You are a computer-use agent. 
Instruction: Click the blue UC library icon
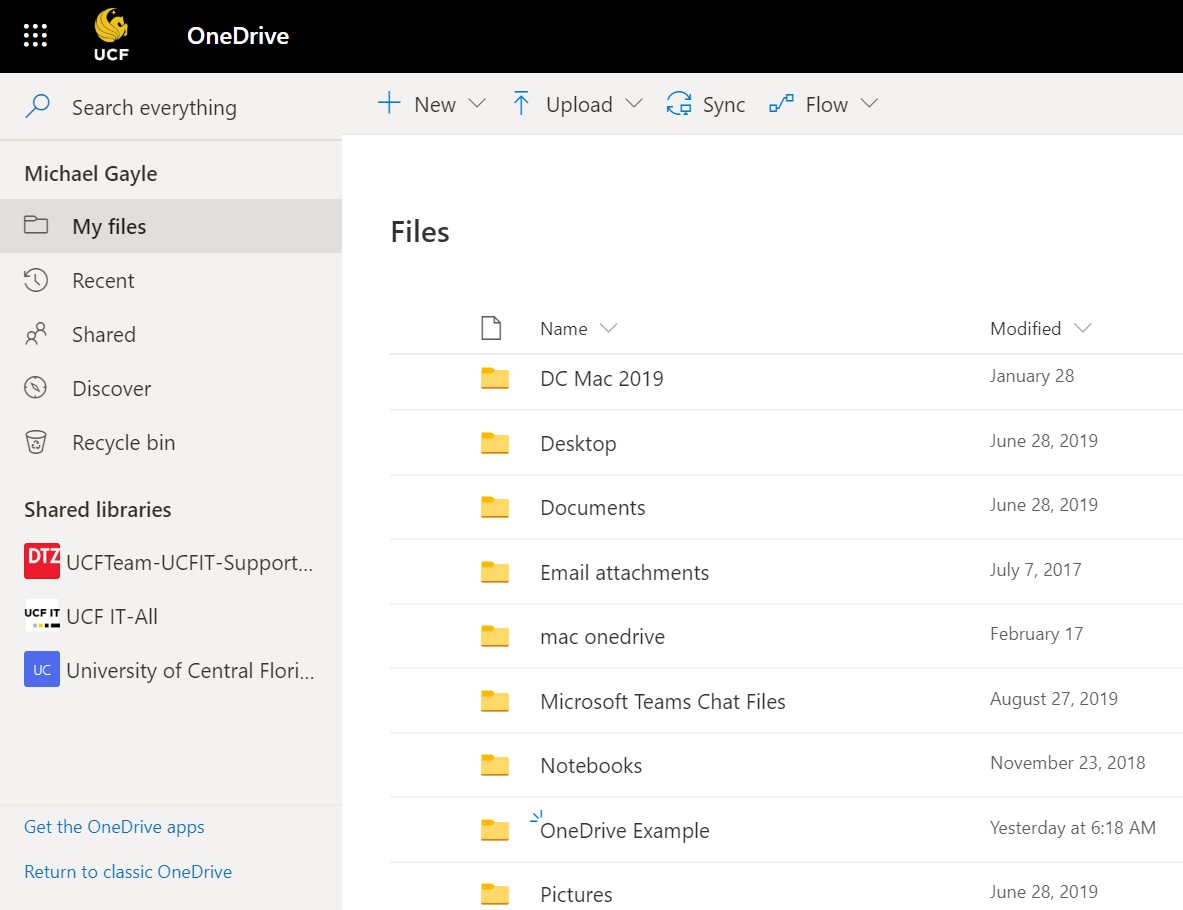point(42,669)
